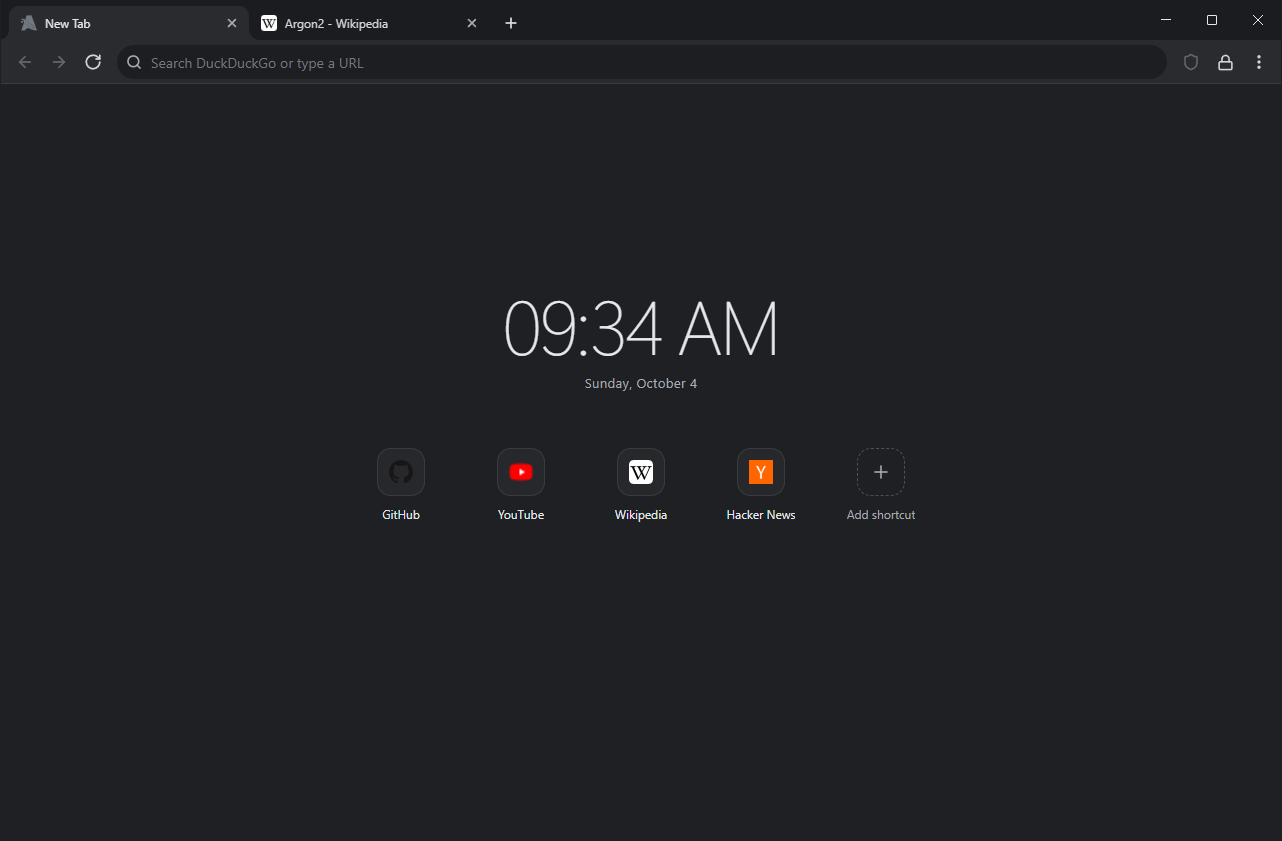
Task: Open the shield protection icon
Action: 1191,62
